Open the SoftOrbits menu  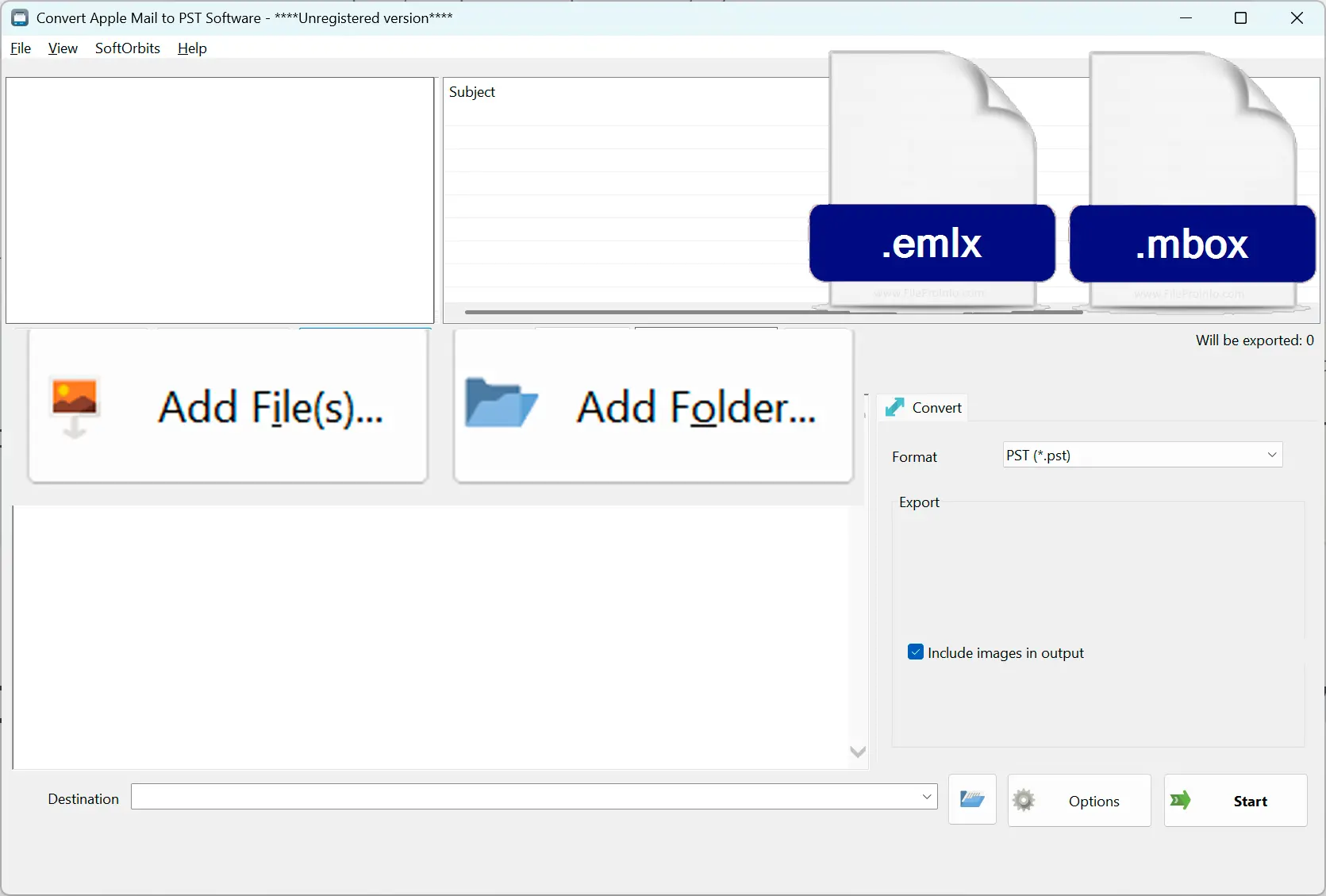coord(128,48)
